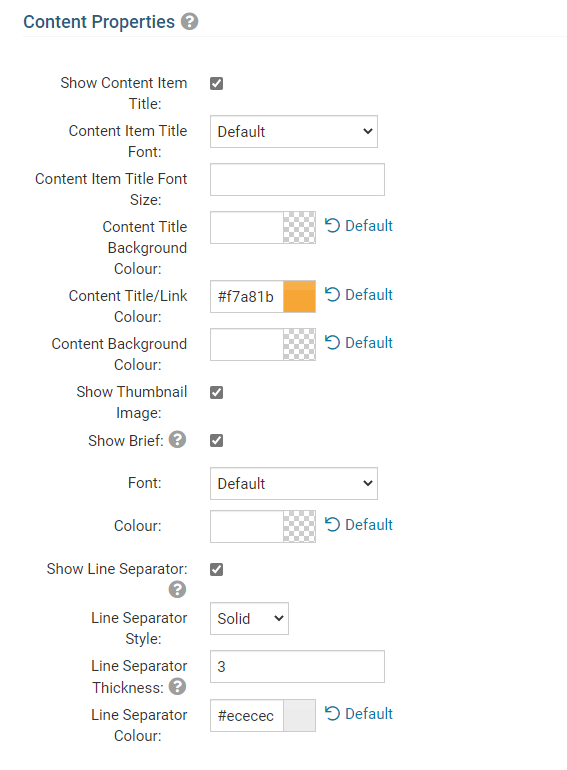This screenshot has width=567, height=770.
Task: Click the Line Separator Thickness input field
Action: click(x=297, y=667)
